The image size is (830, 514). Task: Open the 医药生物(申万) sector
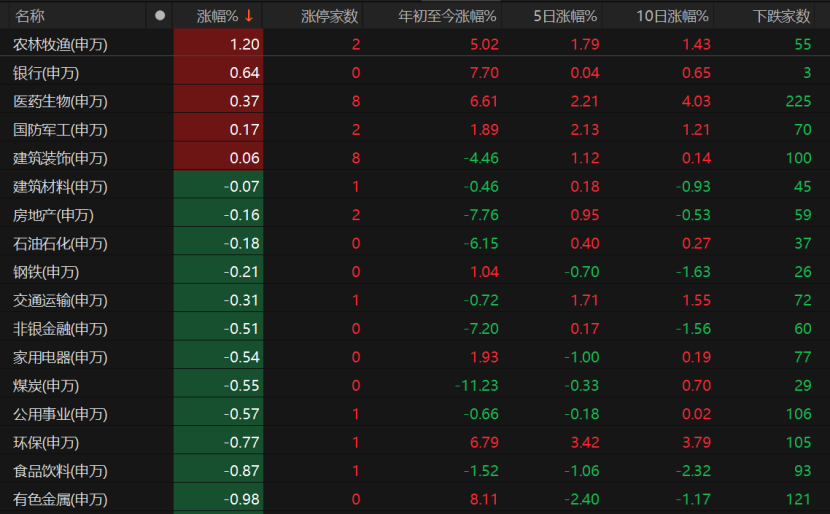tap(60, 101)
